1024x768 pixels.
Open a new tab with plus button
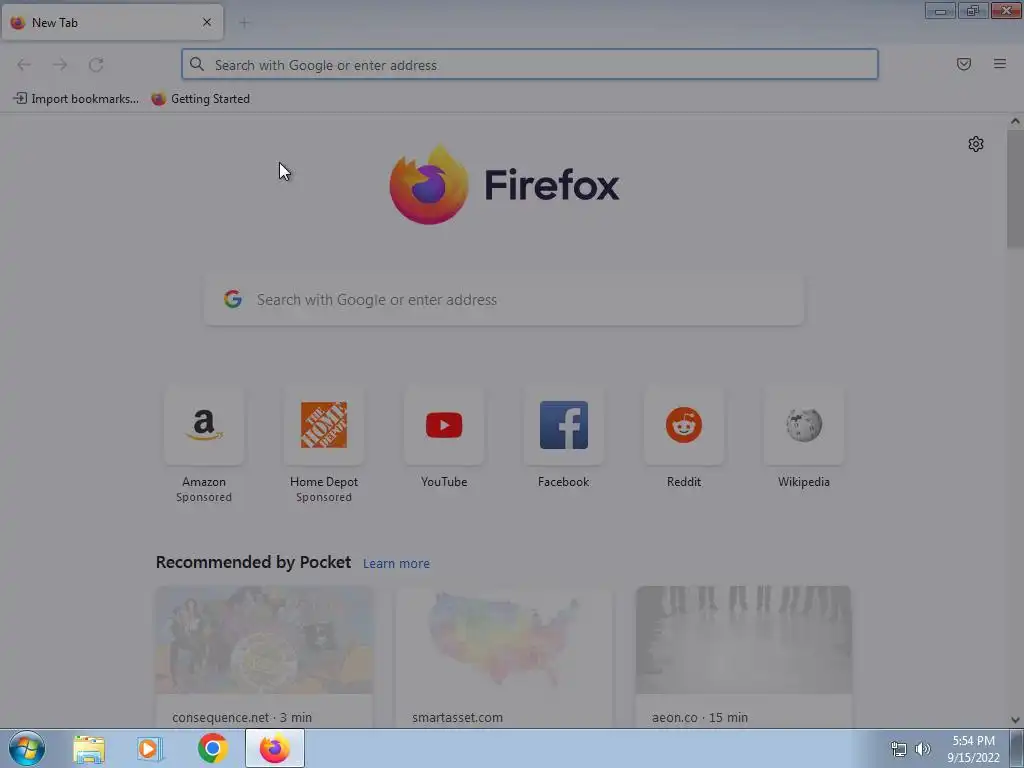(x=244, y=23)
